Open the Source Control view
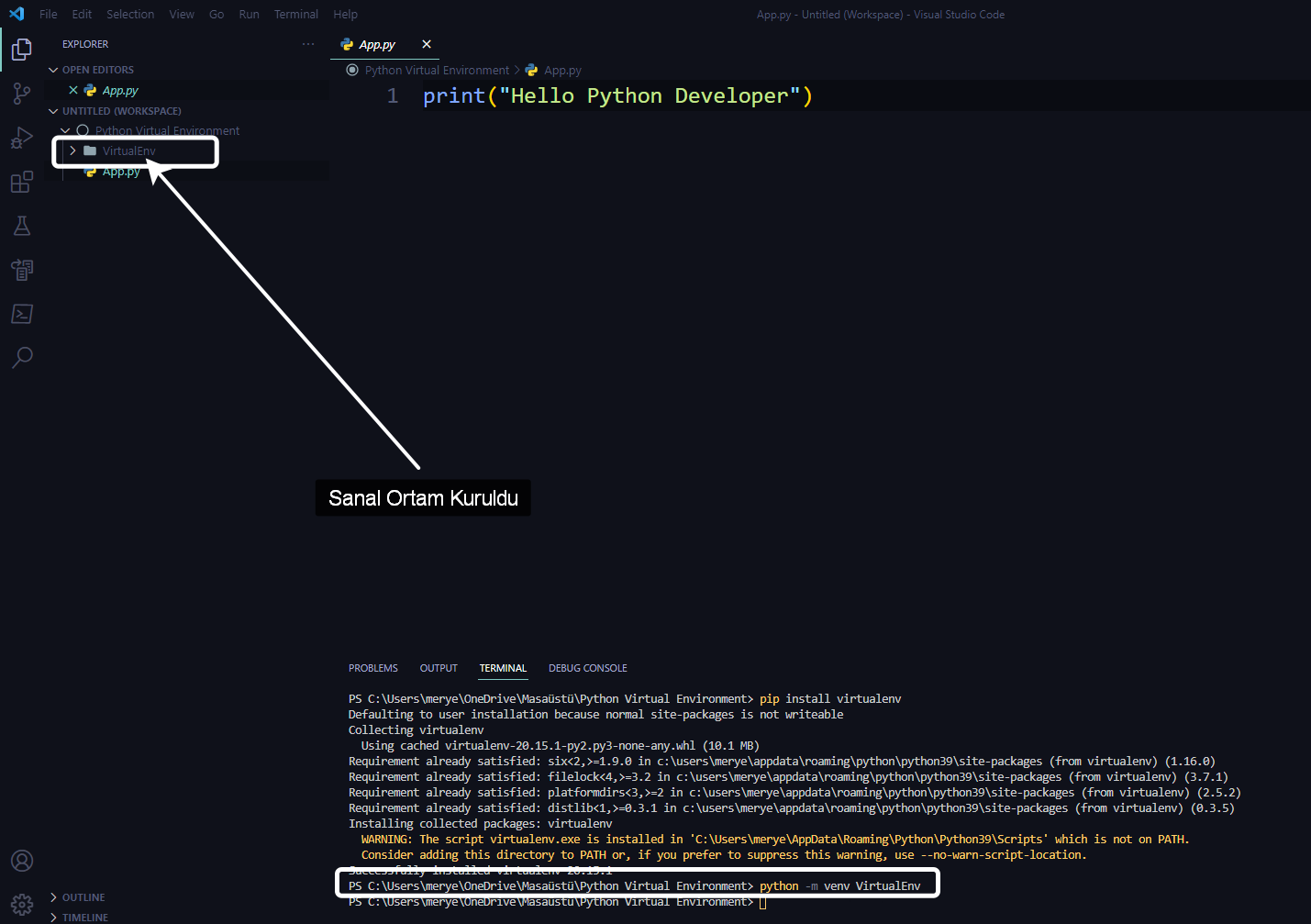This screenshot has height=924, width=1311. coord(21,93)
